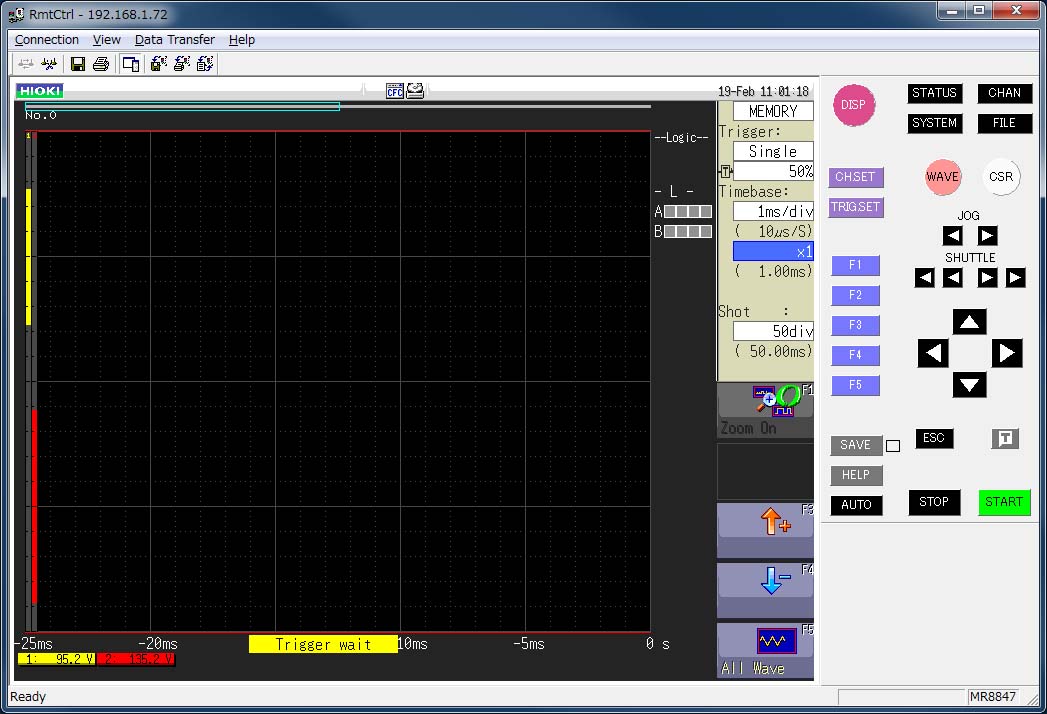Click the STOP button
The image size is (1047, 714).
pos(934,502)
